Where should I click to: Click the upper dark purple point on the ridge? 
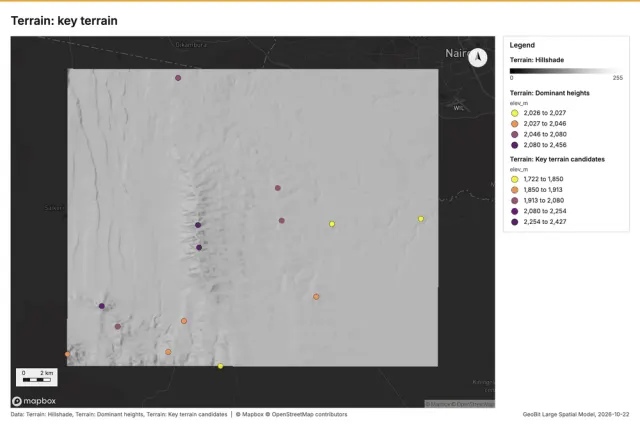(198, 225)
